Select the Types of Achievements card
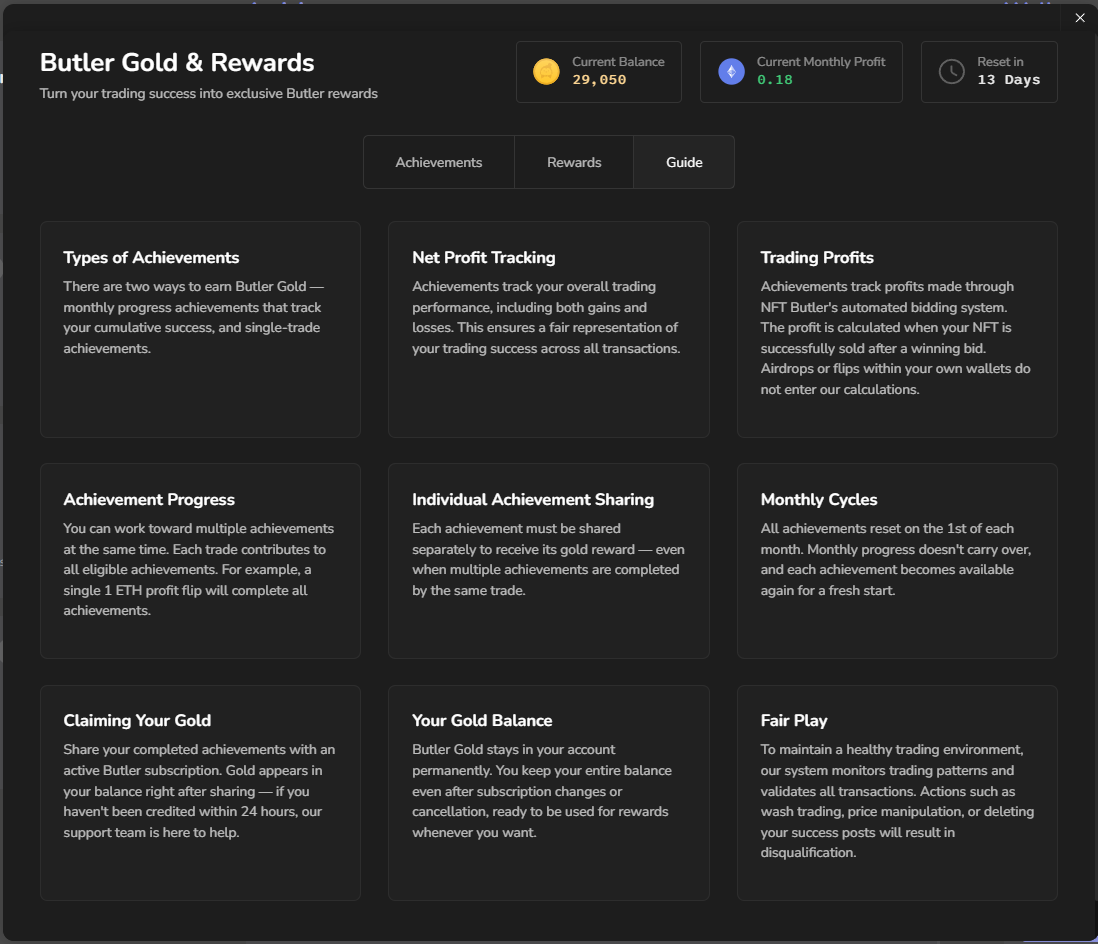This screenshot has width=1098, height=944. pyautogui.click(x=200, y=329)
